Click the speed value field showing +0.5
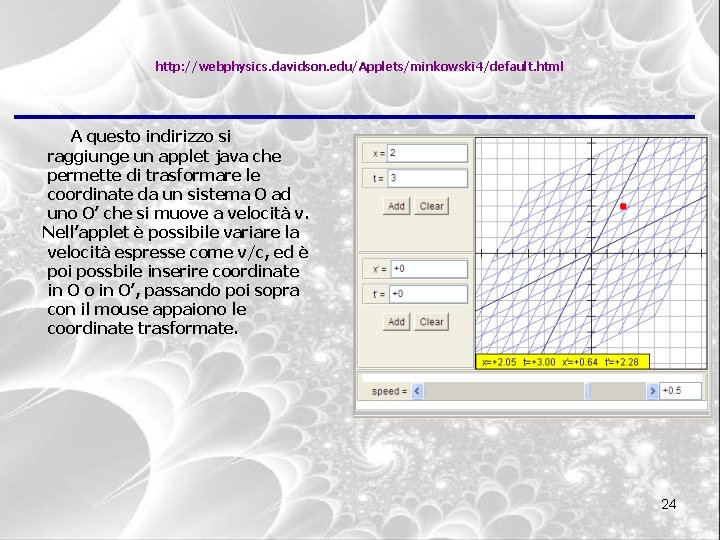Screen dimensions: 720x540 (x=681, y=391)
